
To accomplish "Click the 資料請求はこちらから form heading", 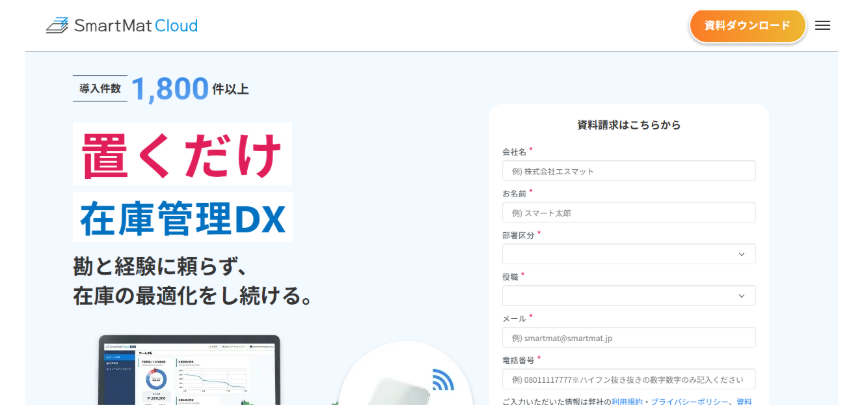I will 628,125.
